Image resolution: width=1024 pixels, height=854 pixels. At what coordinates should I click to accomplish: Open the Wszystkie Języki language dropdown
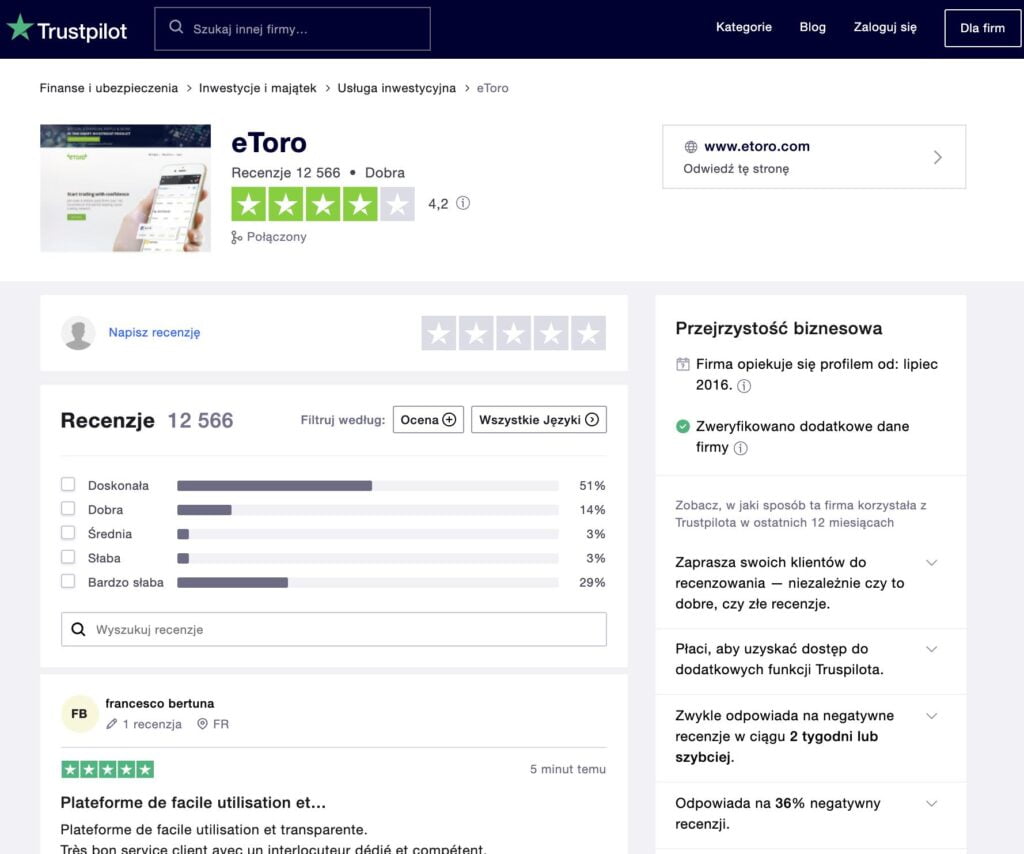539,420
